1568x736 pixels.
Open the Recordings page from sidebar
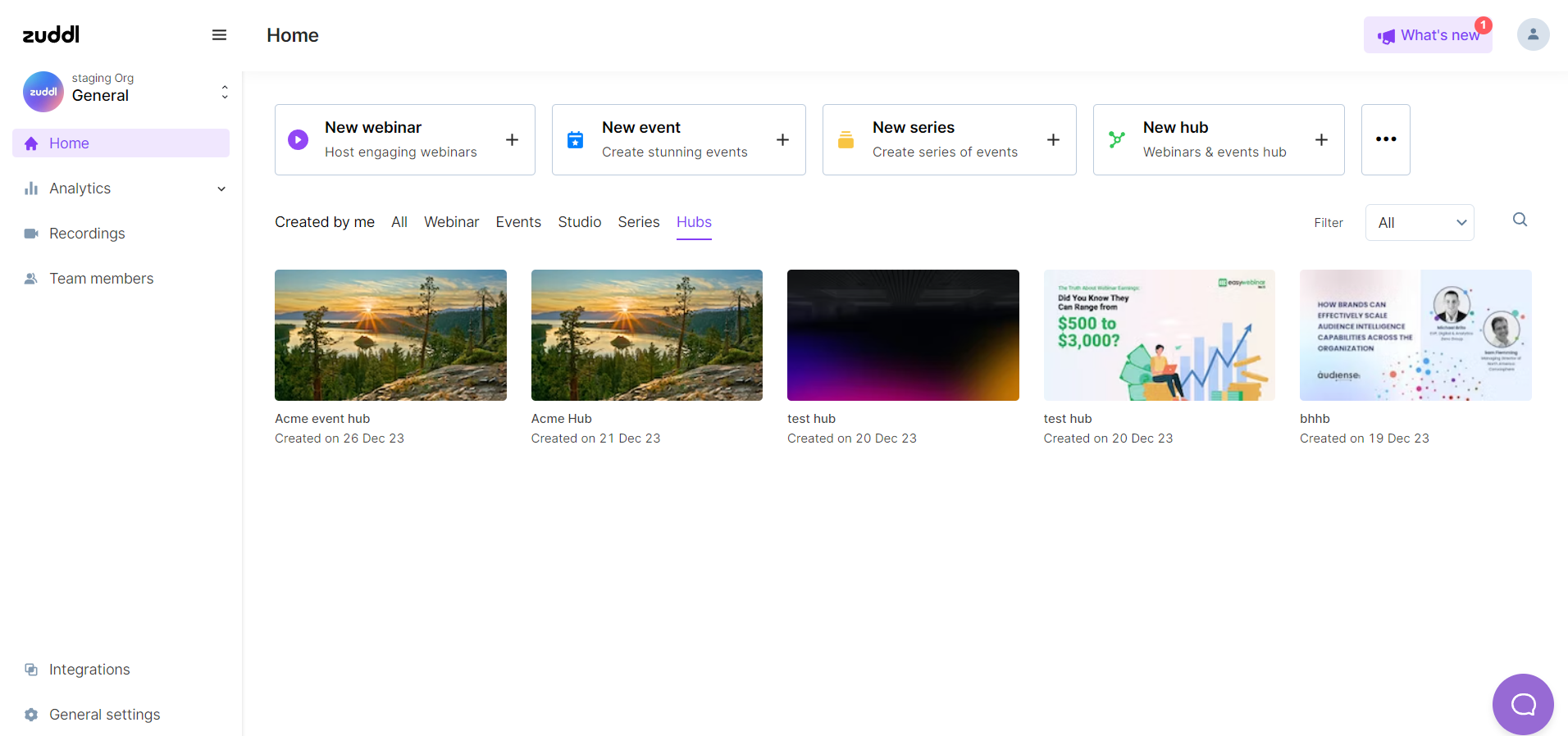coord(87,234)
